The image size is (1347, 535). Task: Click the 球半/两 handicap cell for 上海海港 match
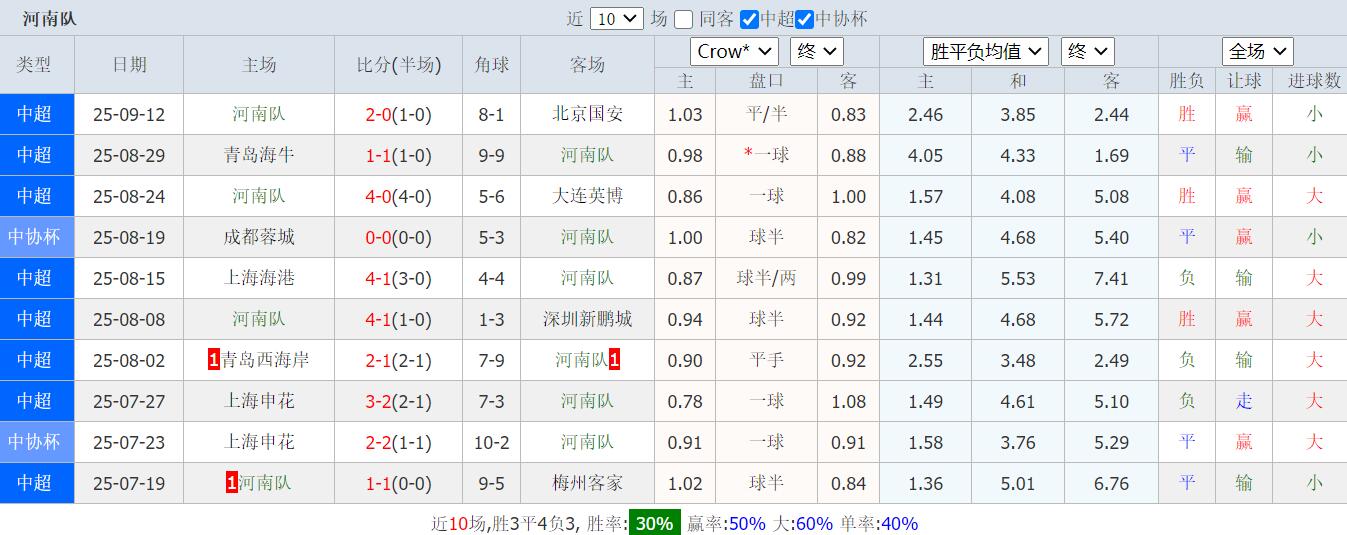[x=766, y=278]
